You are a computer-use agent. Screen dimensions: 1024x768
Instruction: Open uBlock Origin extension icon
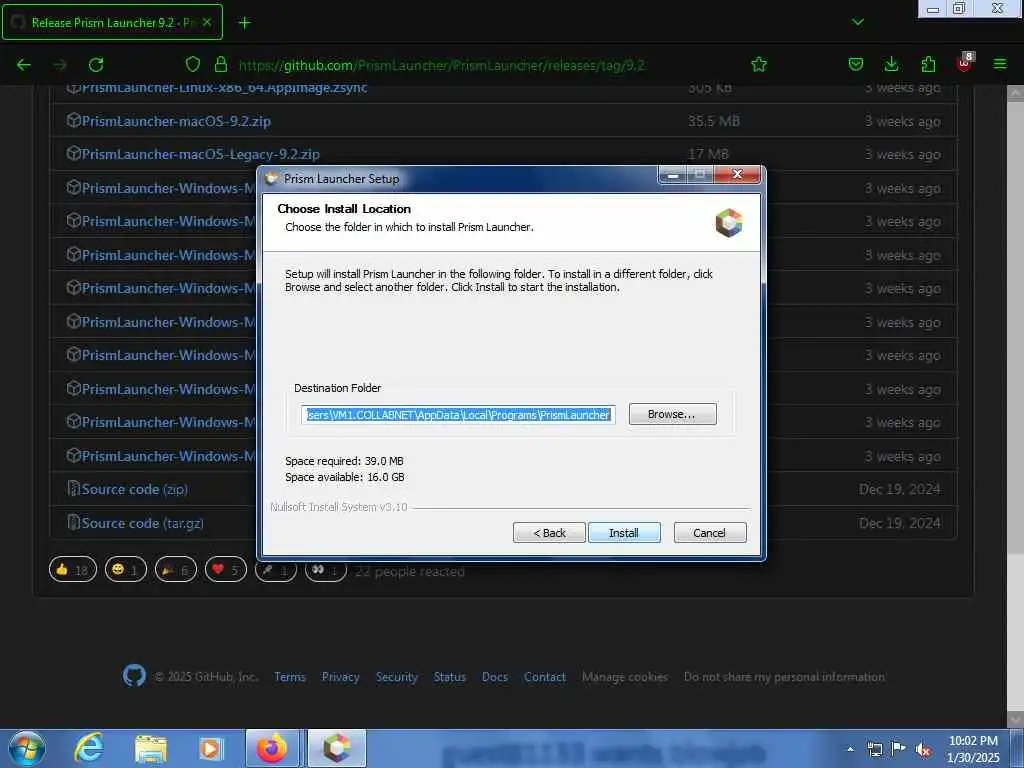965,63
